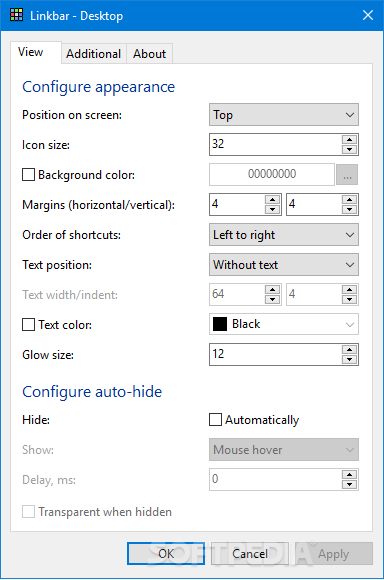This screenshot has width=384, height=580.
Task: Open the background color picker ellipsis button
Action: coord(347,174)
